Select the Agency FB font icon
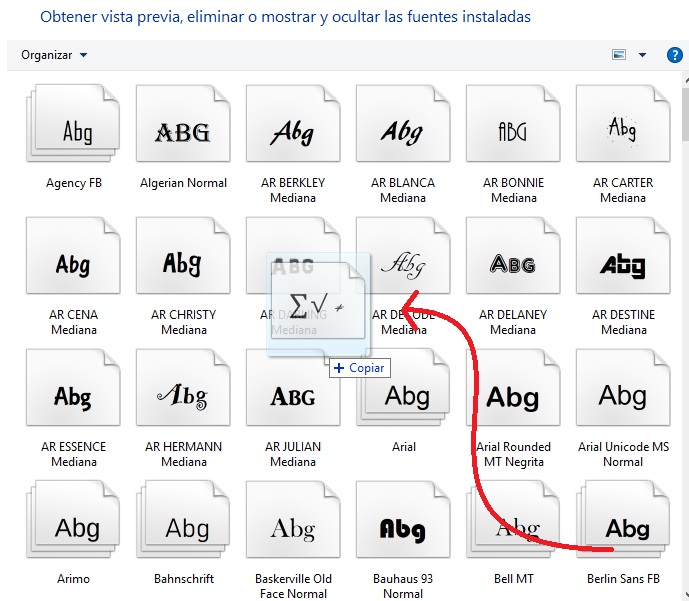The height and width of the screenshot is (601, 689). [74, 130]
